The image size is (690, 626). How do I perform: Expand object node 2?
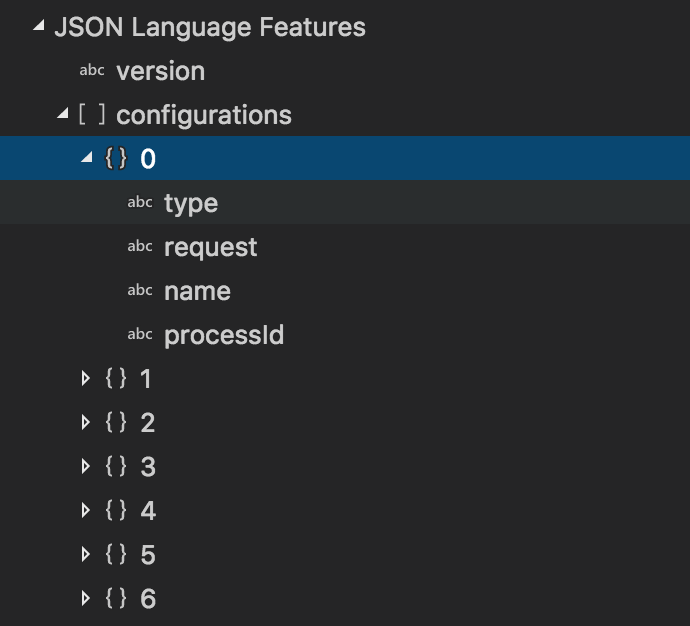coord(86,422)
